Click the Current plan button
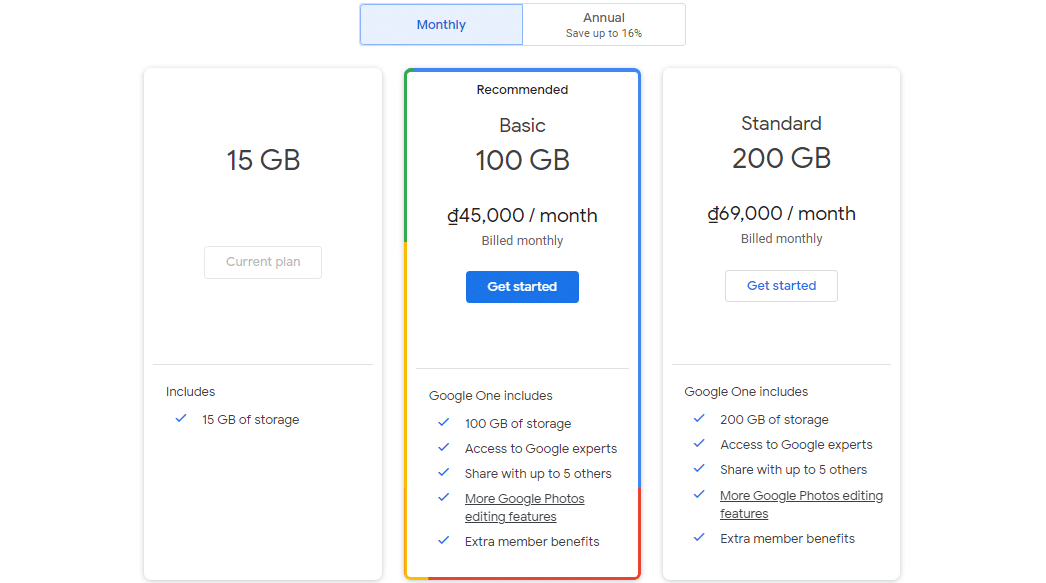The image size is (1046, 583). point(263,262)
